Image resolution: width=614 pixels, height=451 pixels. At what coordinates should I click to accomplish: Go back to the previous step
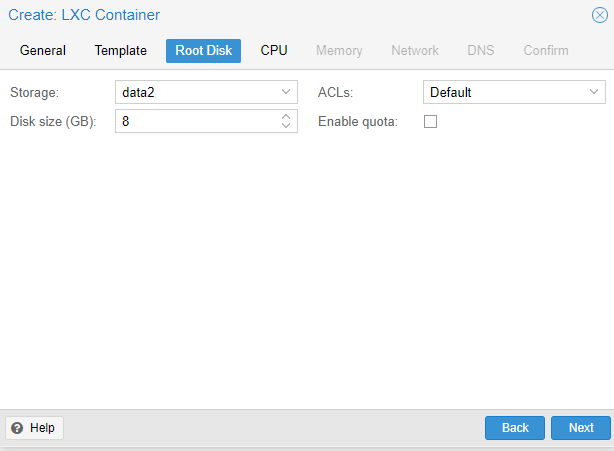click(x=515, y=428)
